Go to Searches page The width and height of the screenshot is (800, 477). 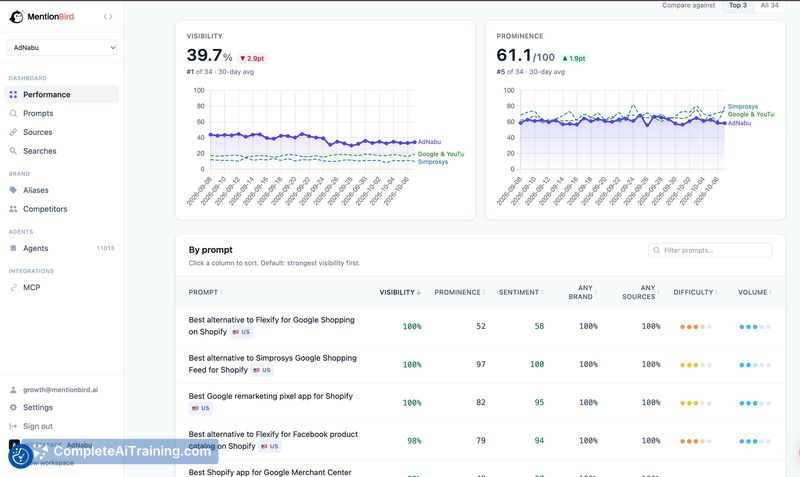(62, 151)
